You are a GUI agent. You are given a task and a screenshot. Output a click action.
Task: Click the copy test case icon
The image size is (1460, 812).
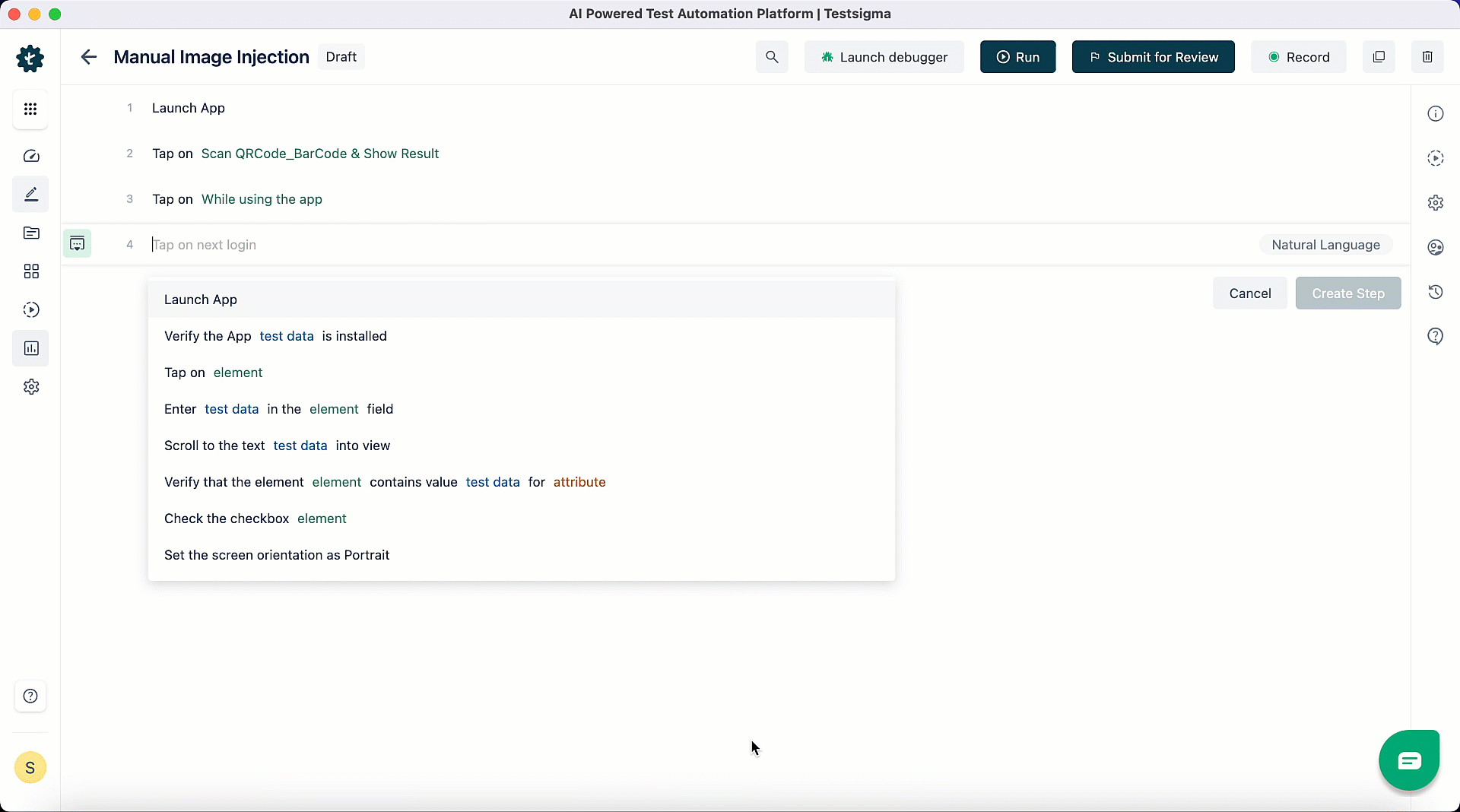(x=1379, y=57)
